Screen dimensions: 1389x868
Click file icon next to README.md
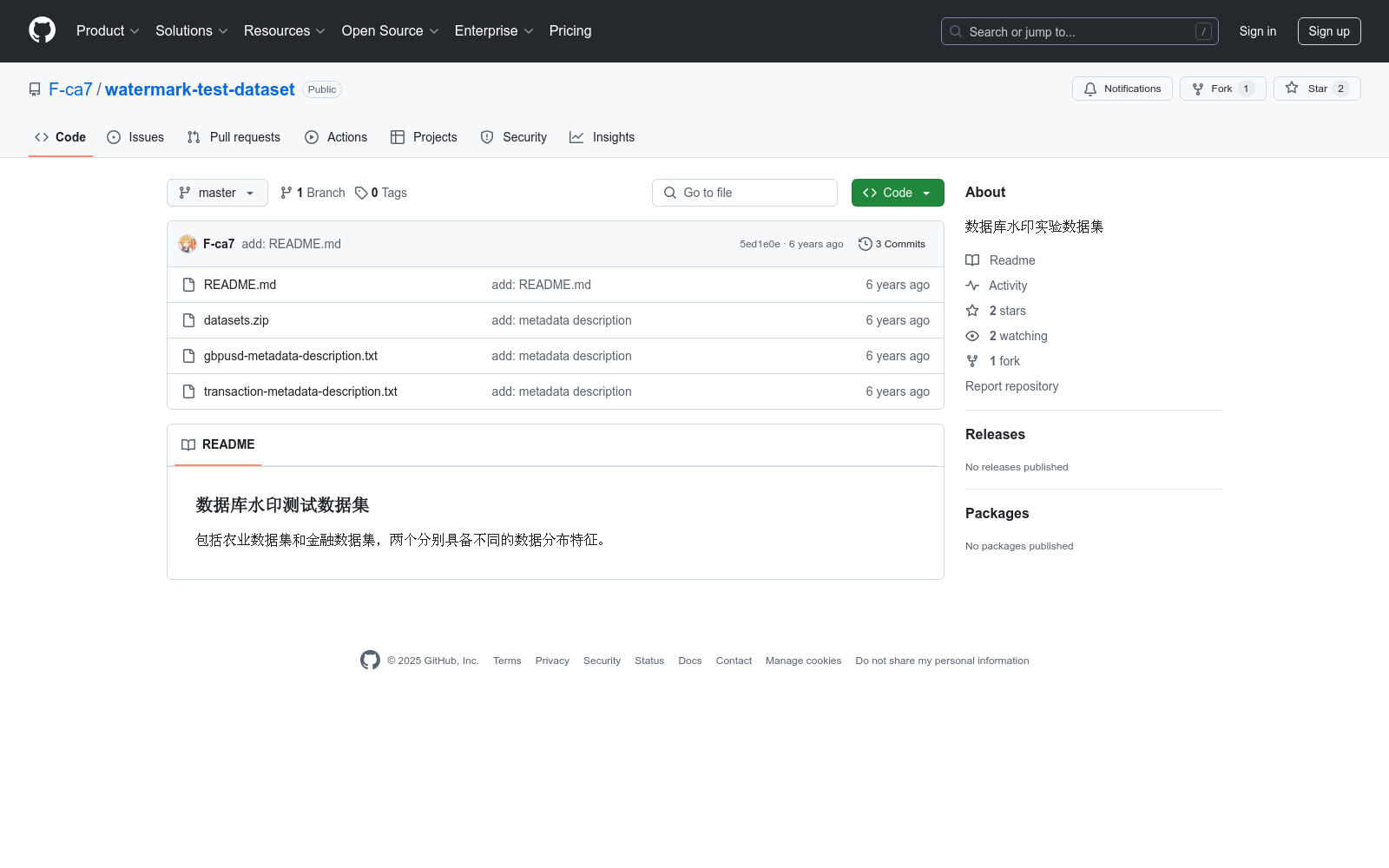pos(188,285)
